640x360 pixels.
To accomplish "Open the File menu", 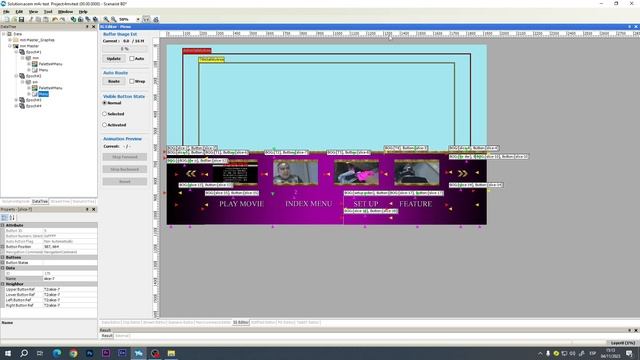I will pyautogui.click(x=6, y=11).
